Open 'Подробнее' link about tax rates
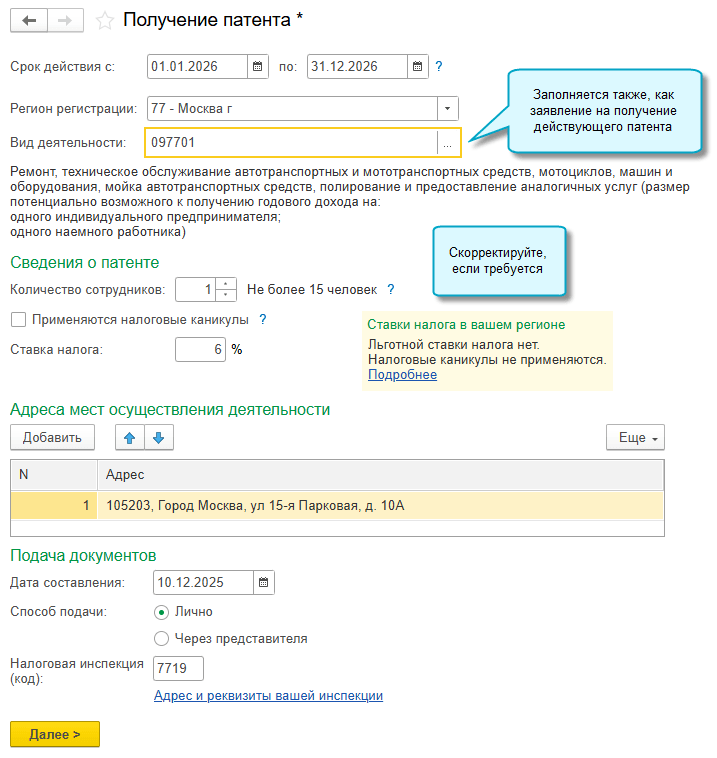717x758 pixels. click(402, 375)
